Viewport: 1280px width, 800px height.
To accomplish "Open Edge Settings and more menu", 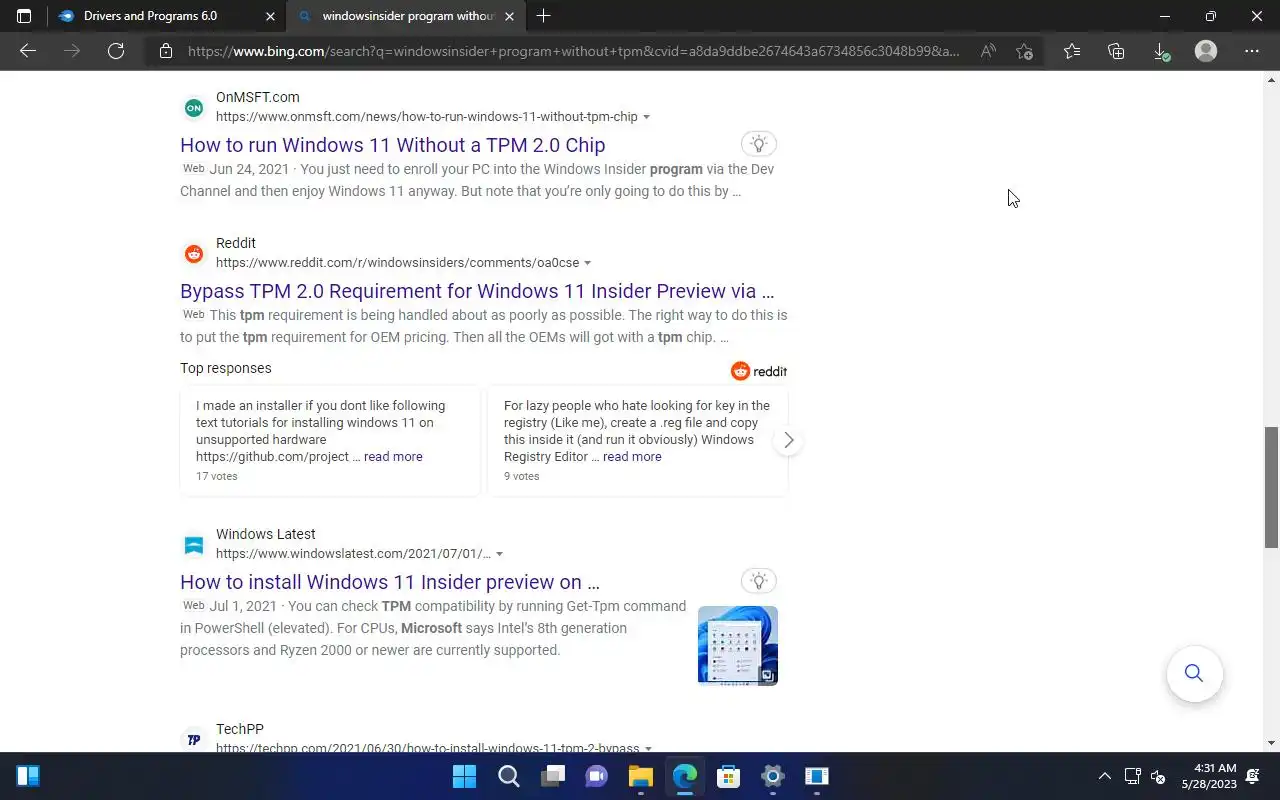I will click(1252, 51).
